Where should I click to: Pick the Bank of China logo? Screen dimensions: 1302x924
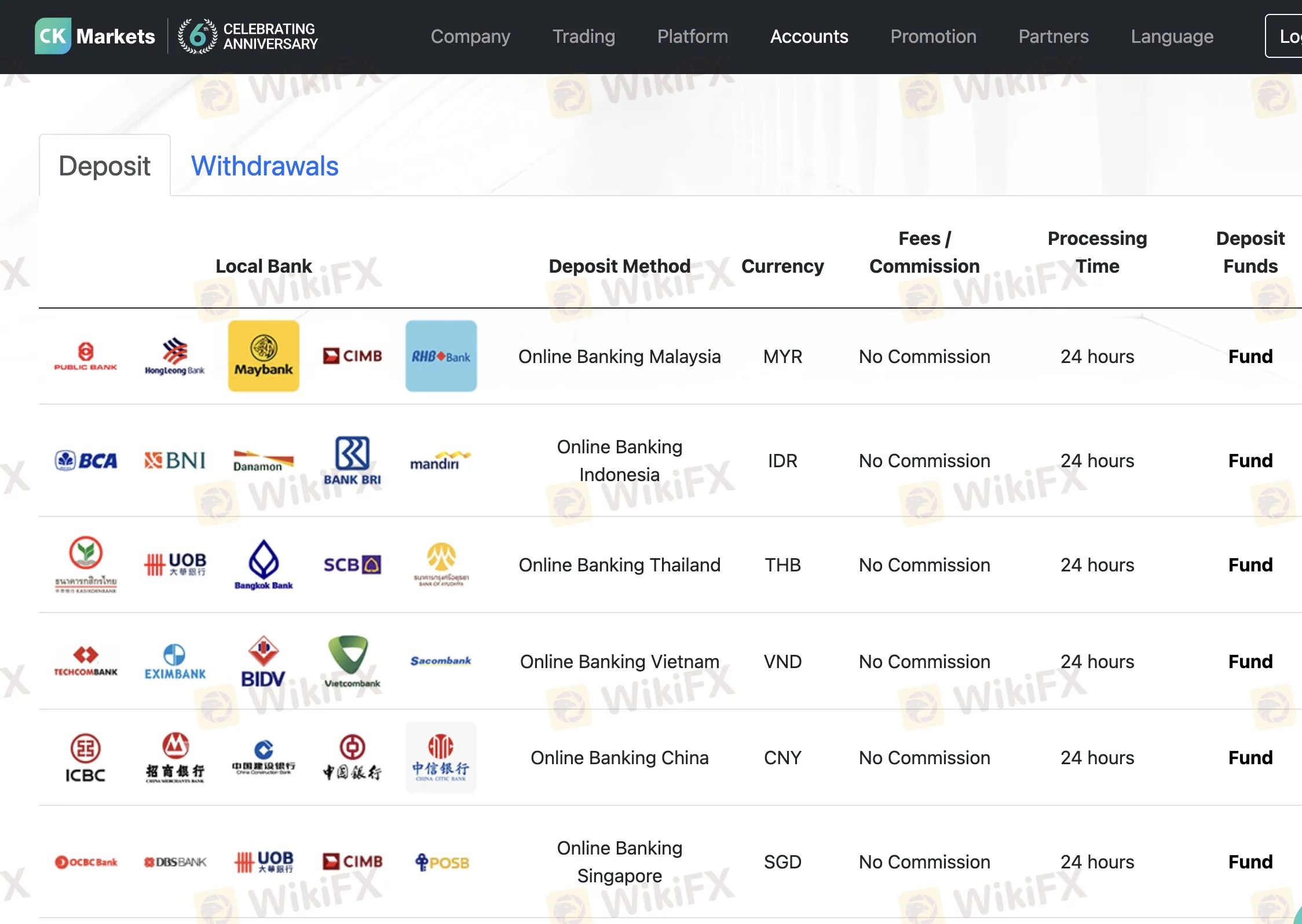tap(352, 758)
